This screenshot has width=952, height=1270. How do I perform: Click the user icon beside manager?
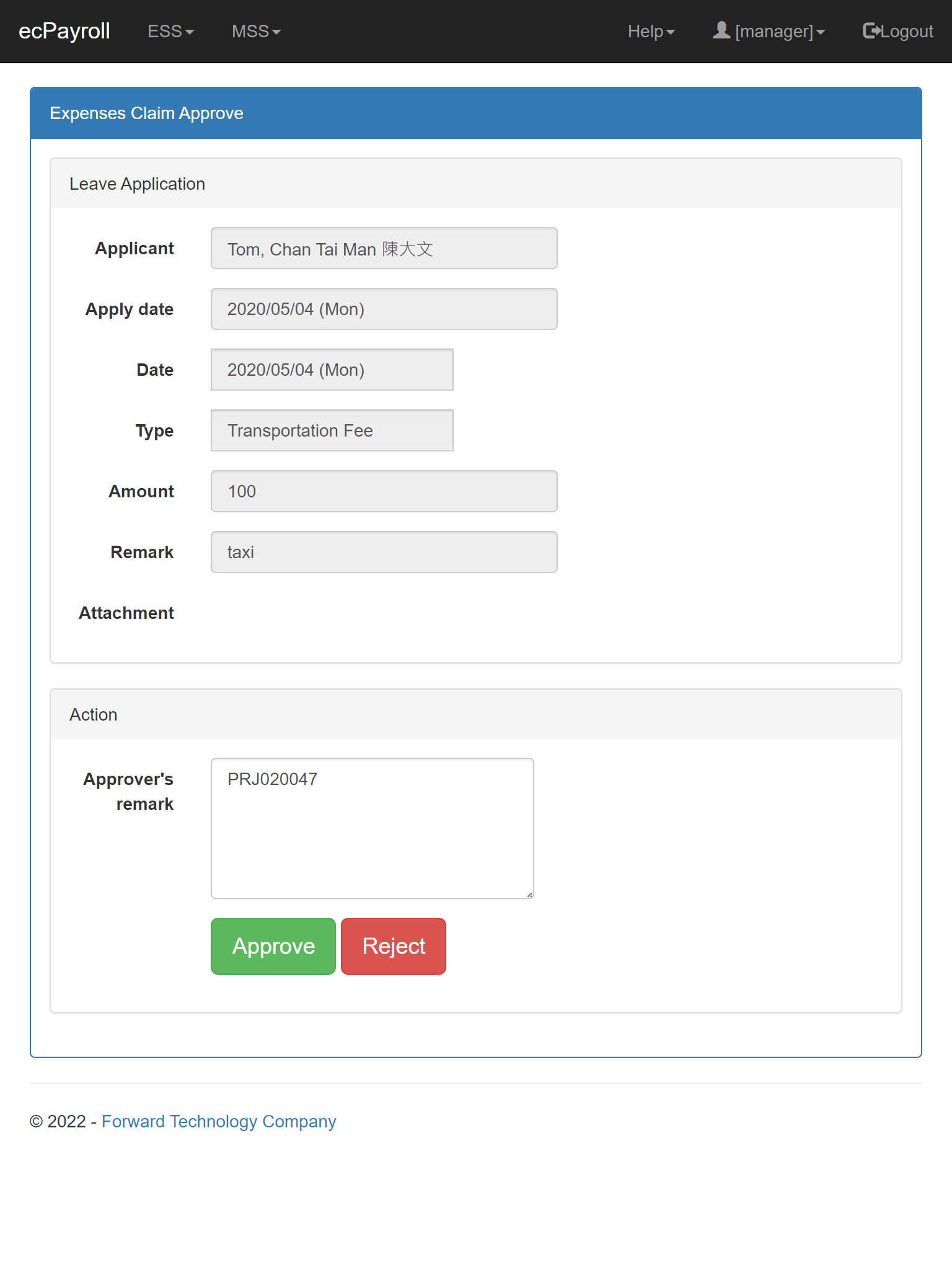point(721,30)
